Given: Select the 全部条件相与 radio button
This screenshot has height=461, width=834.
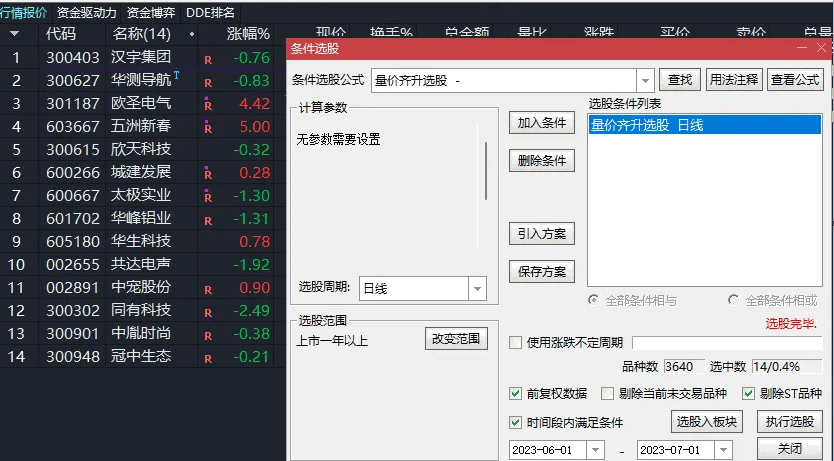Looking at the screenshot, I should [593, 300].
